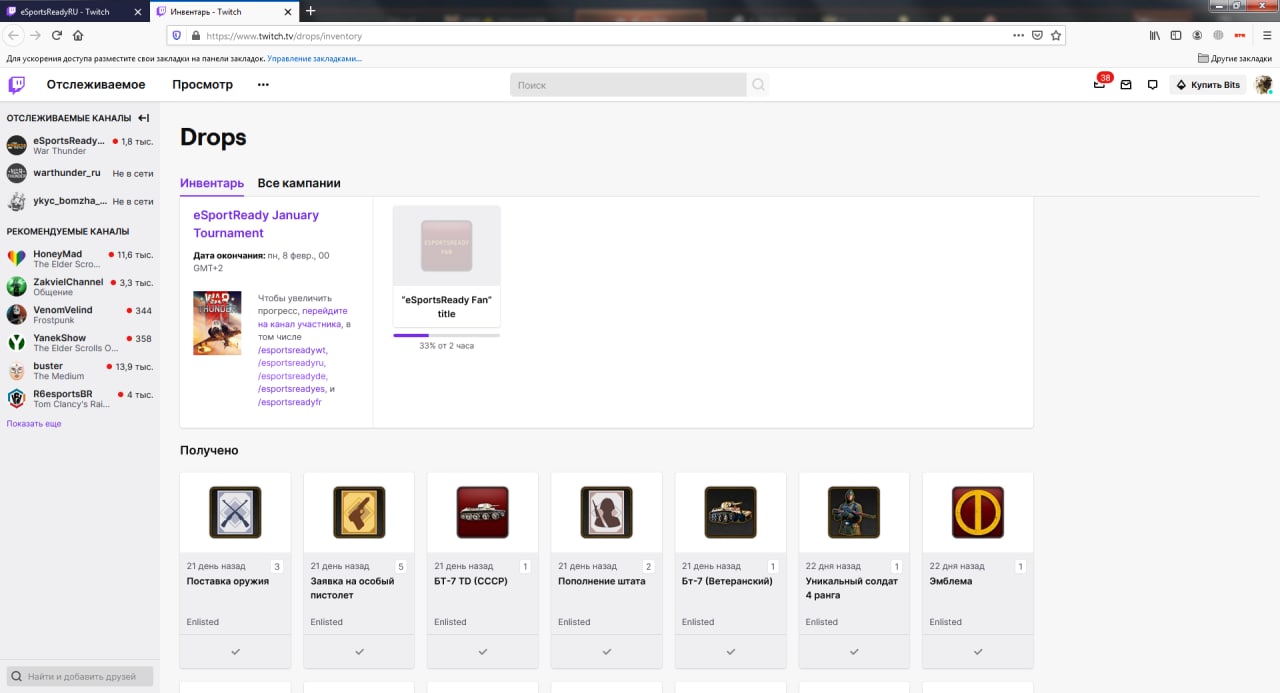Viewport: 1280px width, 693px height.
Task: Click Показать еще in sidebar
Action: pos(34,424)
